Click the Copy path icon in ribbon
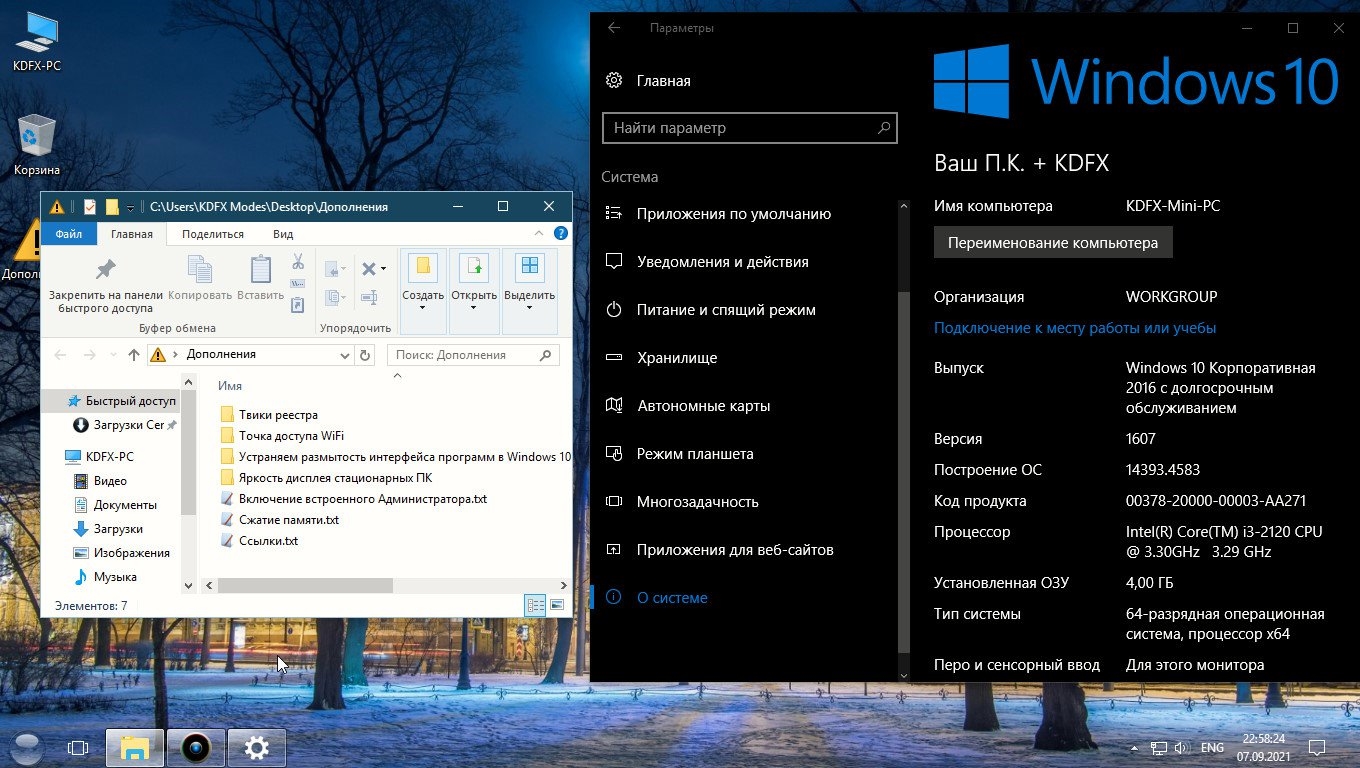The height and width of the screenshot is (768, 1360). tap(298, 284)
